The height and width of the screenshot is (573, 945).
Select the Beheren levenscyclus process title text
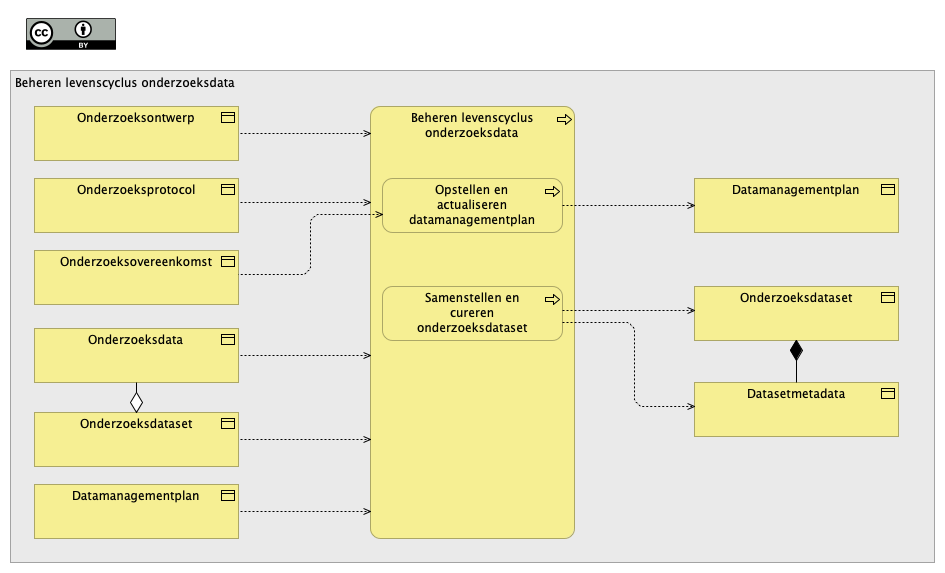[x=472, y=125]
